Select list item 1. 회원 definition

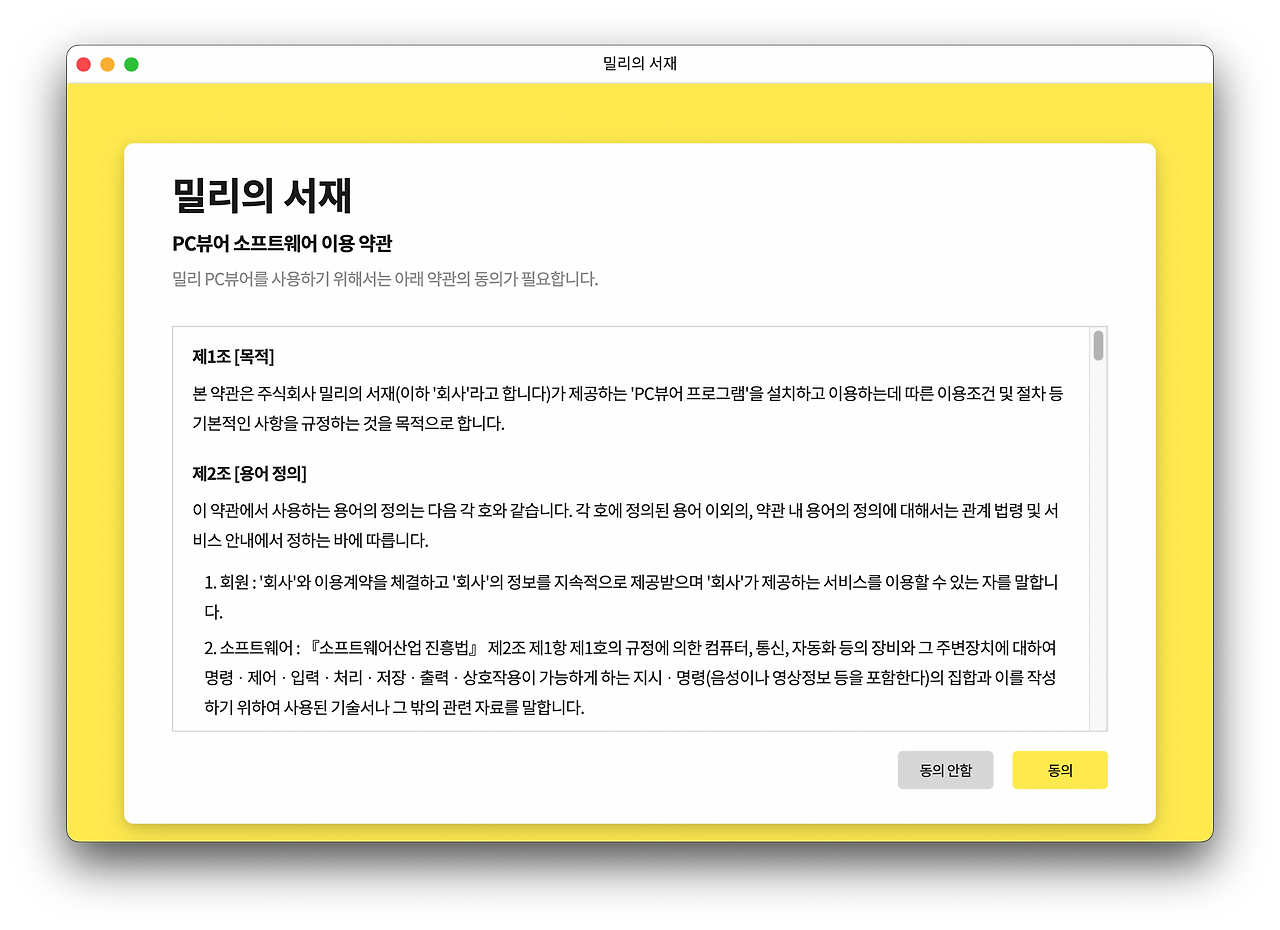(632, 597)
